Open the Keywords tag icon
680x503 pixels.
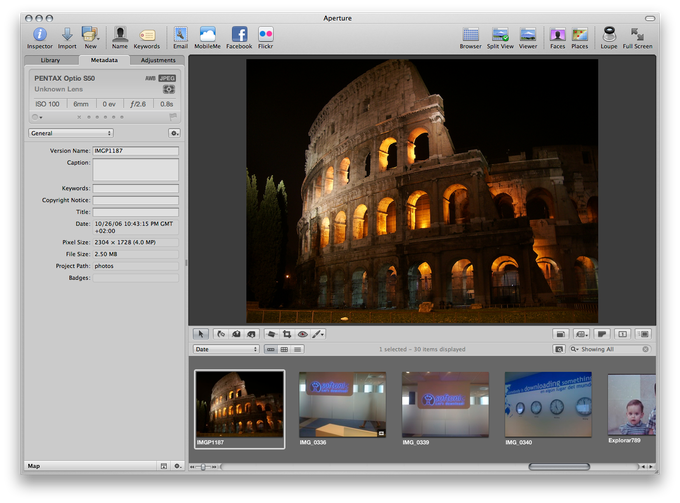click(x=147, y=35)
